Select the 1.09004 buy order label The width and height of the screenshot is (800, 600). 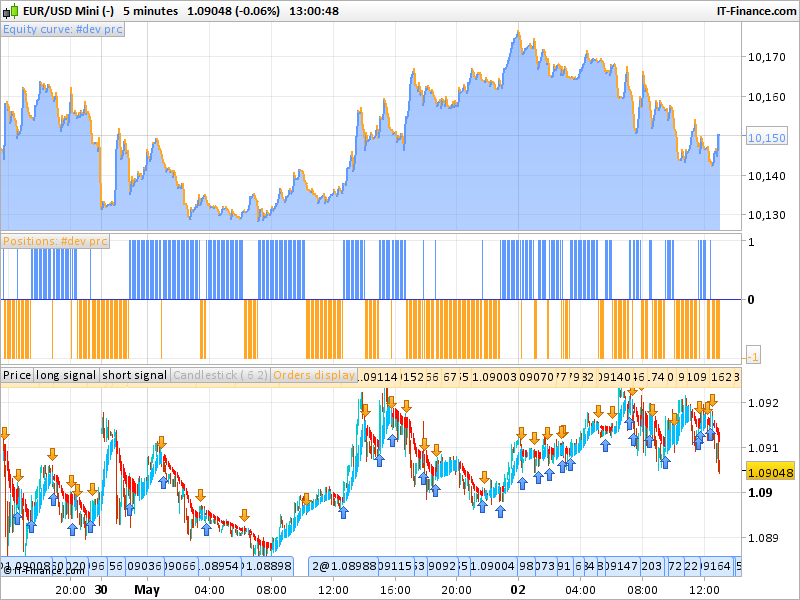492,566
